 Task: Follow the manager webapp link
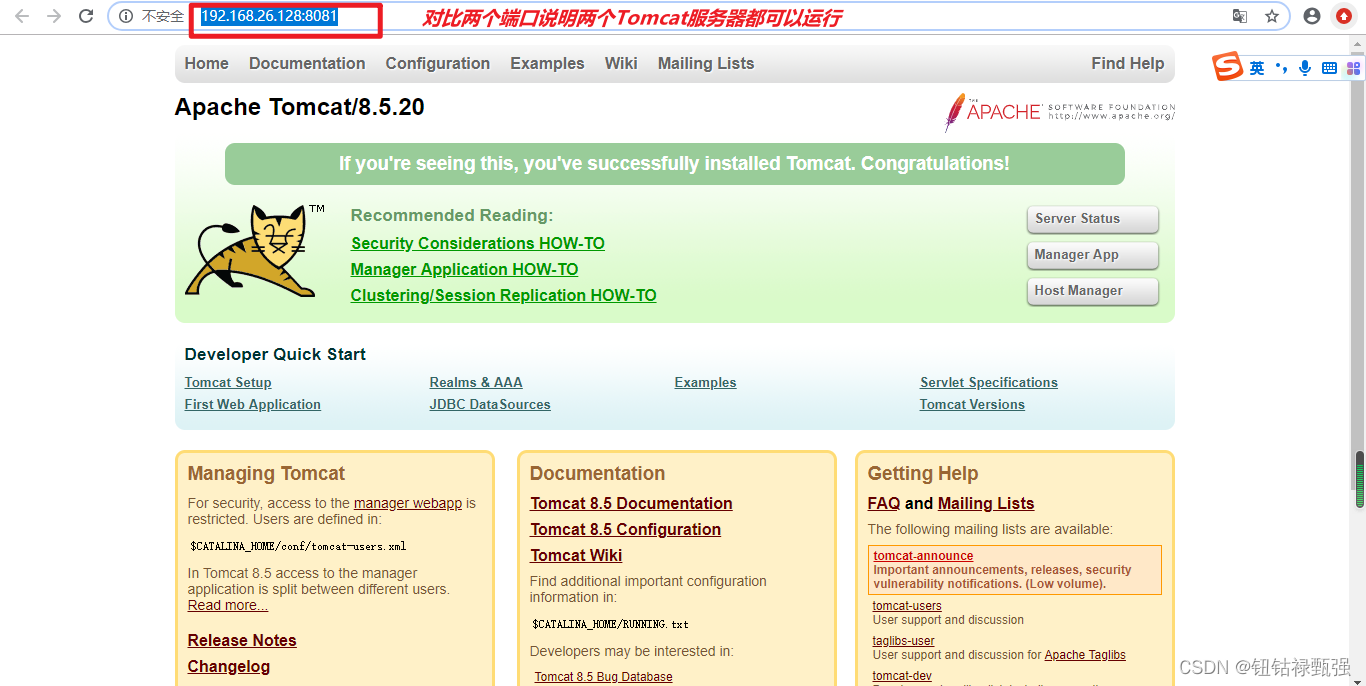click(x=408, y=503)
